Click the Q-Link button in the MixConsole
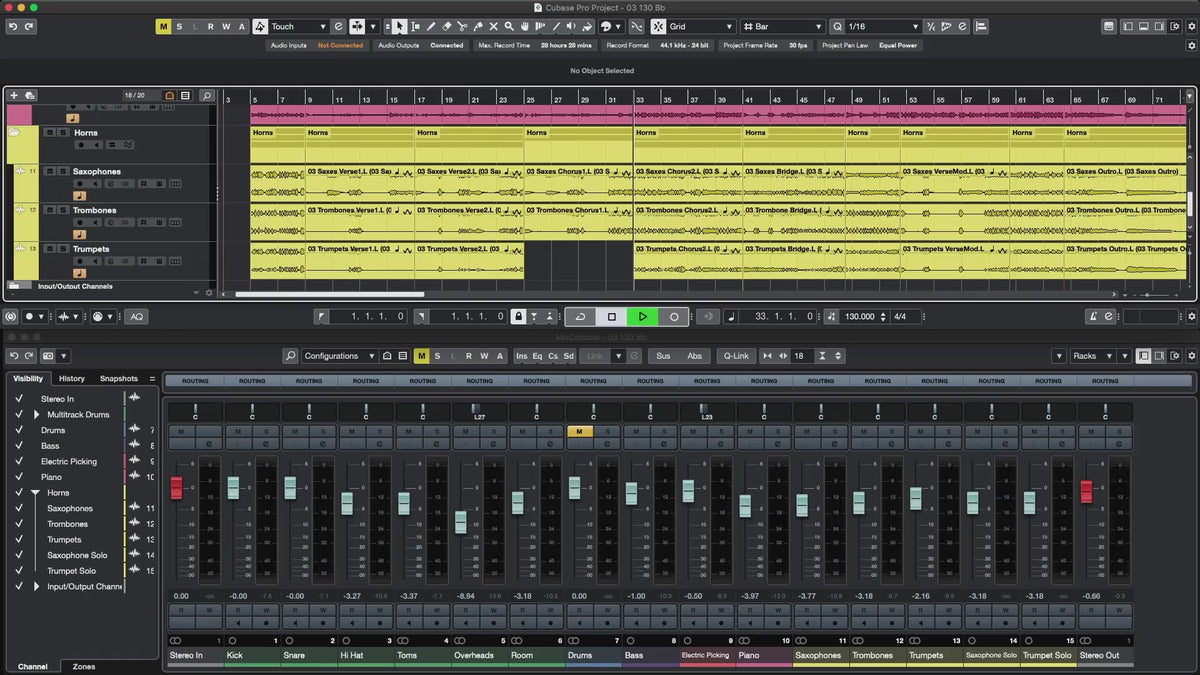1200x675 pixels. tap(736, 356)
